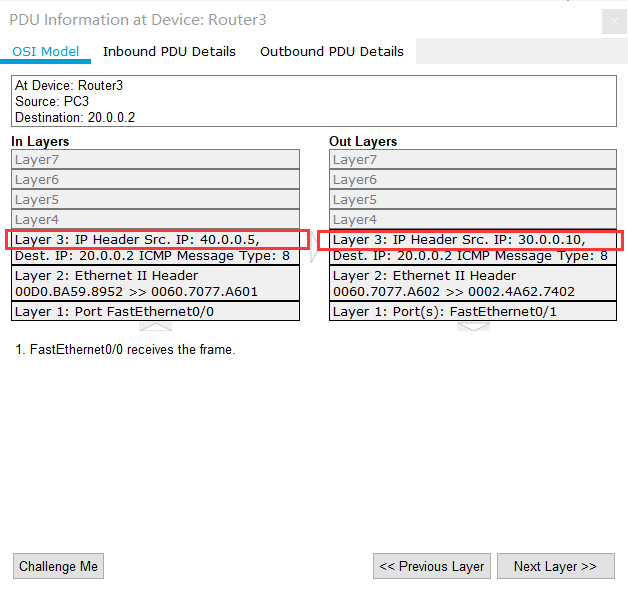Select the greyed Layer4 row under In Layers
The height and width of the screenshot is (608, 628).
(155, 219)
